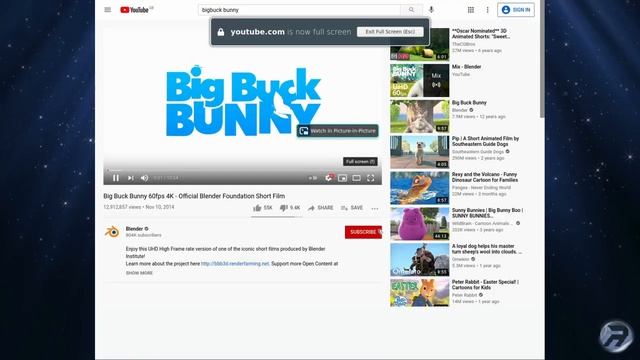
Task: Focus the search box containing bigbuck bunny
Action: [299, 10]
